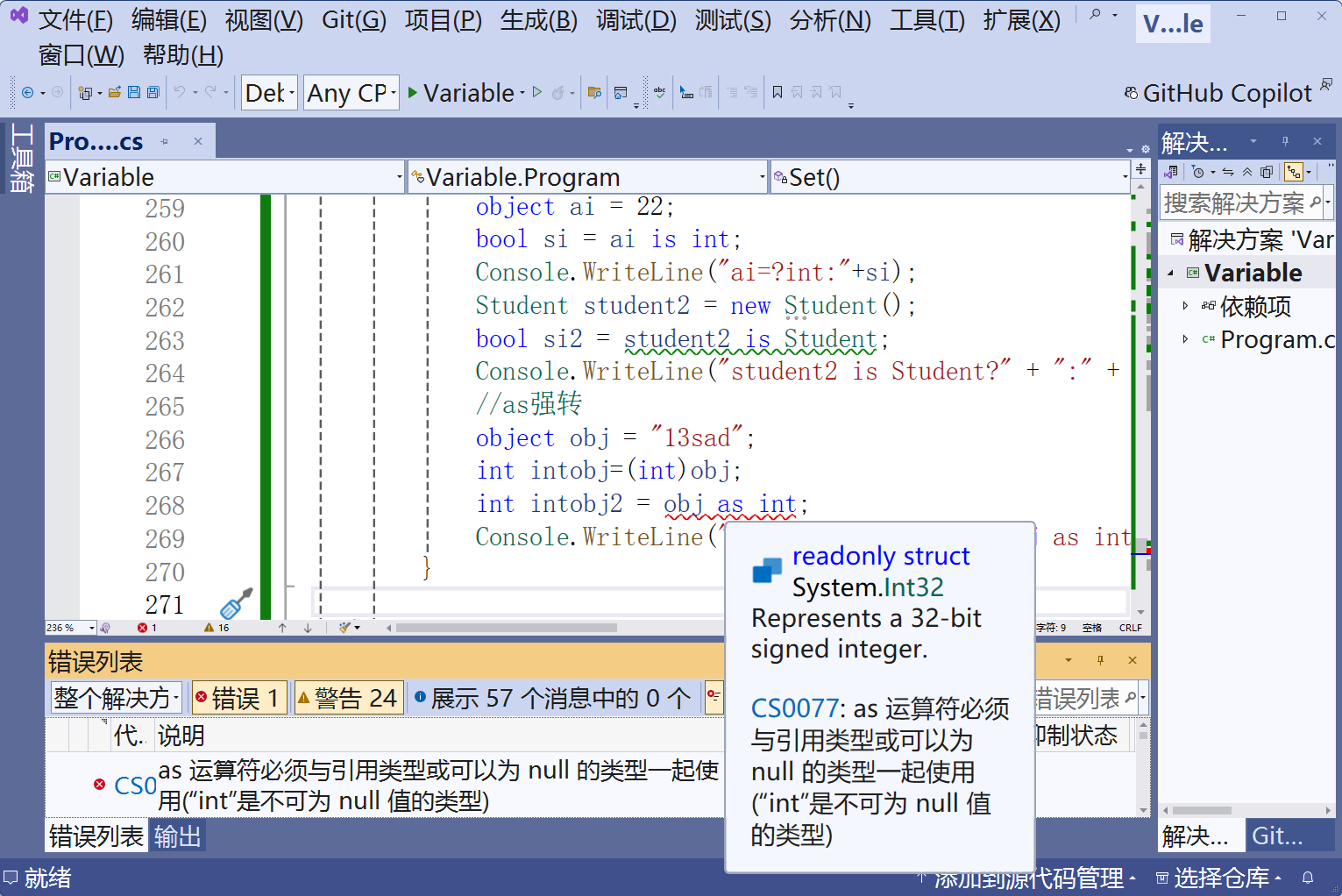The width and height of the screenshot is (1342, 896).
Task: Toggle the preview selected items button
Action: (1294, 172)
